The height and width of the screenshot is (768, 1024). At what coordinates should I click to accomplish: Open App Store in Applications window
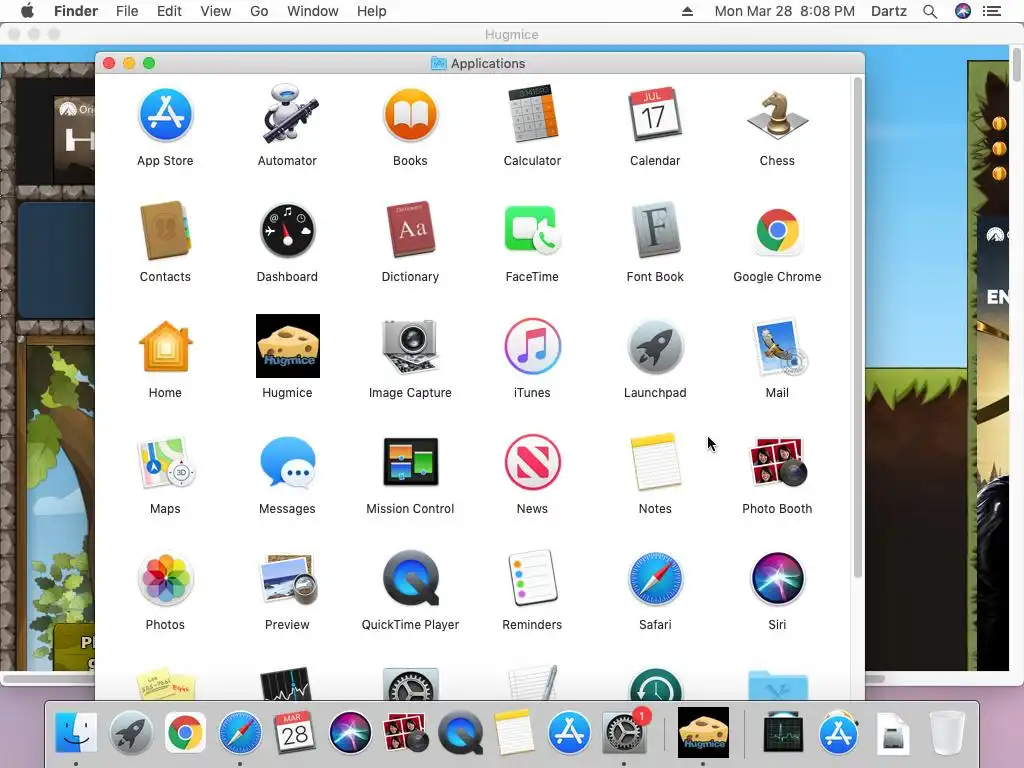coord(165,116)
